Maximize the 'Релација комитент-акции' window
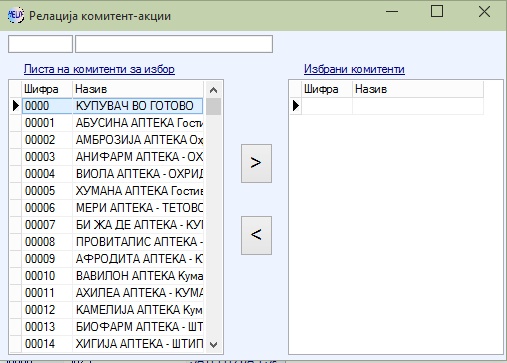507x363 pixels. [x=437, y=12]
